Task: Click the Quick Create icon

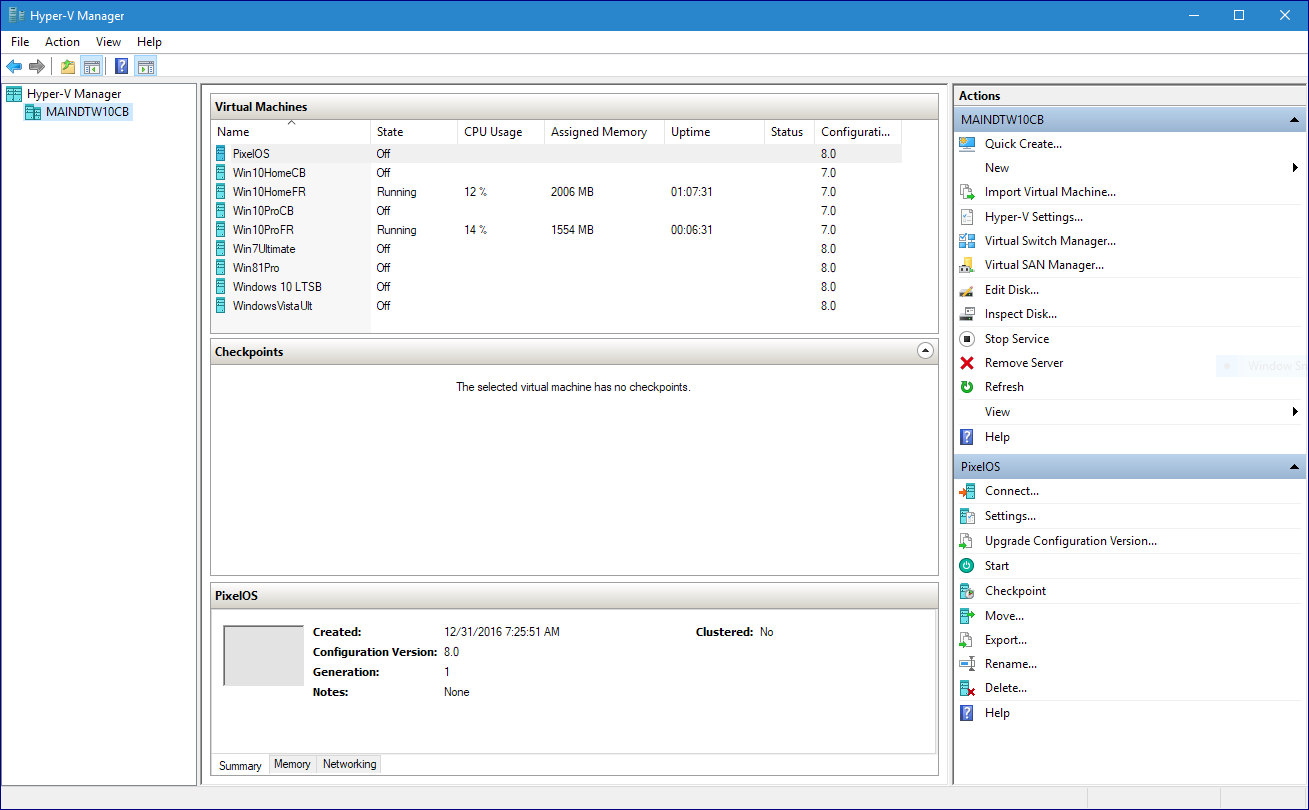Action: (967, 144)
